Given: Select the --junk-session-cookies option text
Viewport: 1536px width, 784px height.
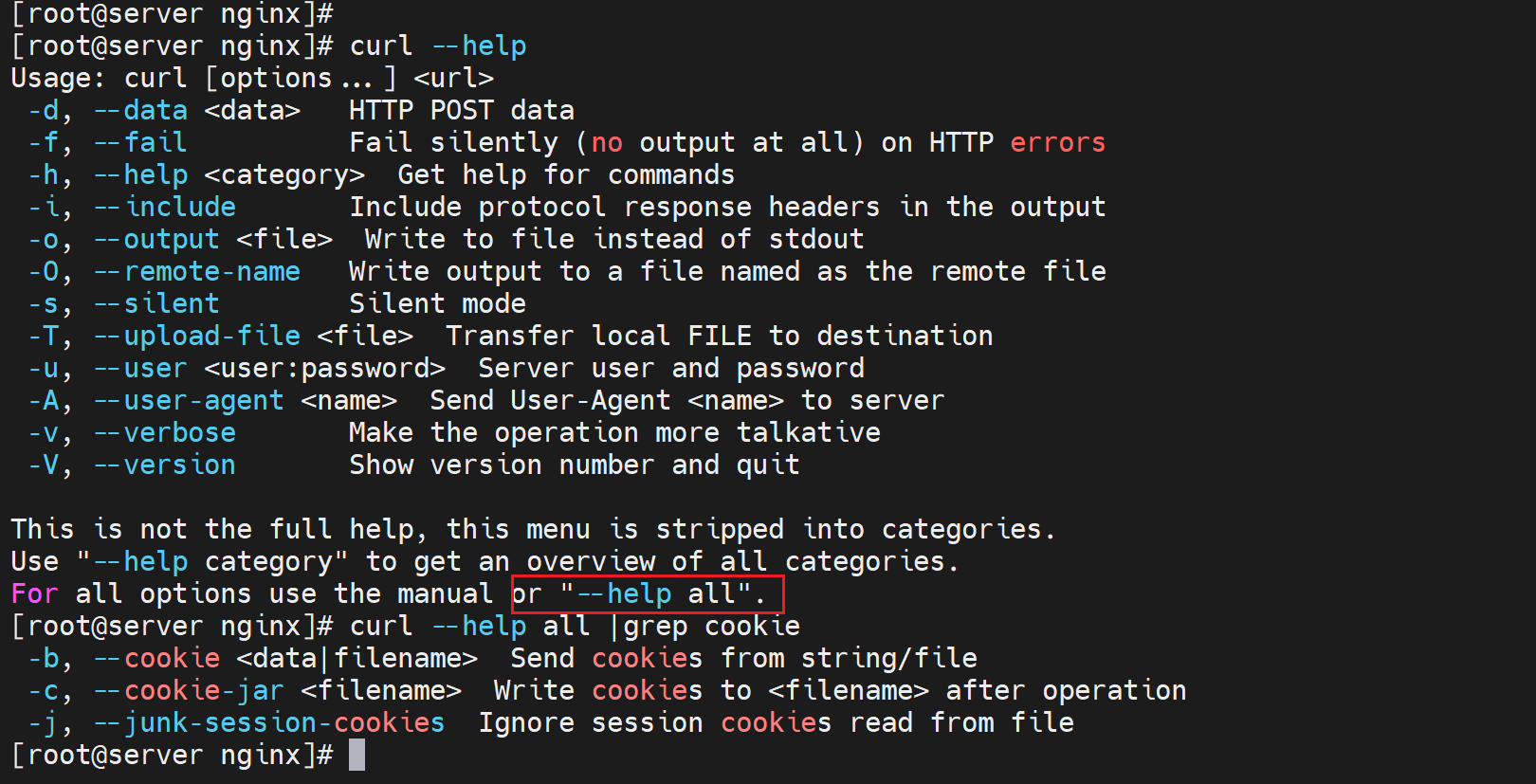Looking at the screenshot, I should coord(269,723).
